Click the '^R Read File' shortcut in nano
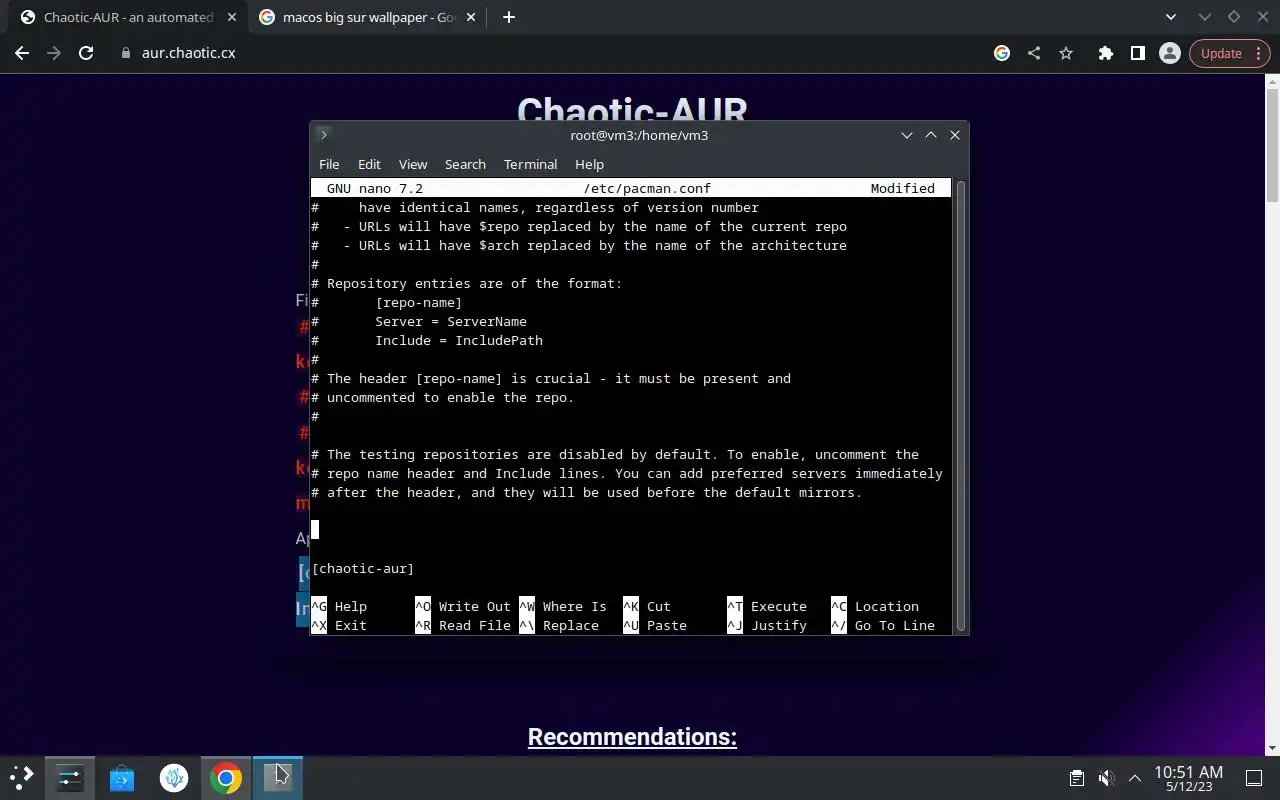The width and height of the screenshot is (1280, 800). (x=463, y=625)
